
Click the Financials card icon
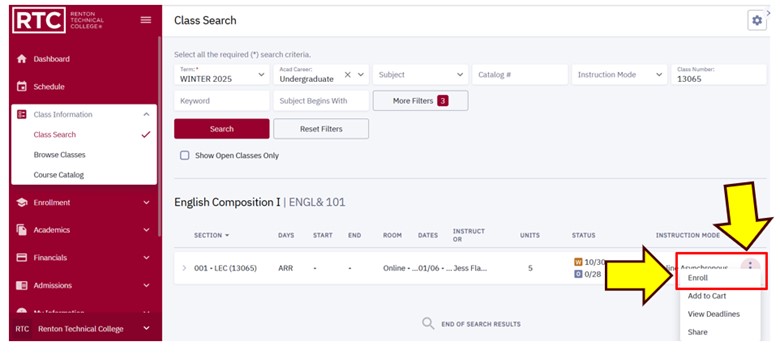point(21,258)
